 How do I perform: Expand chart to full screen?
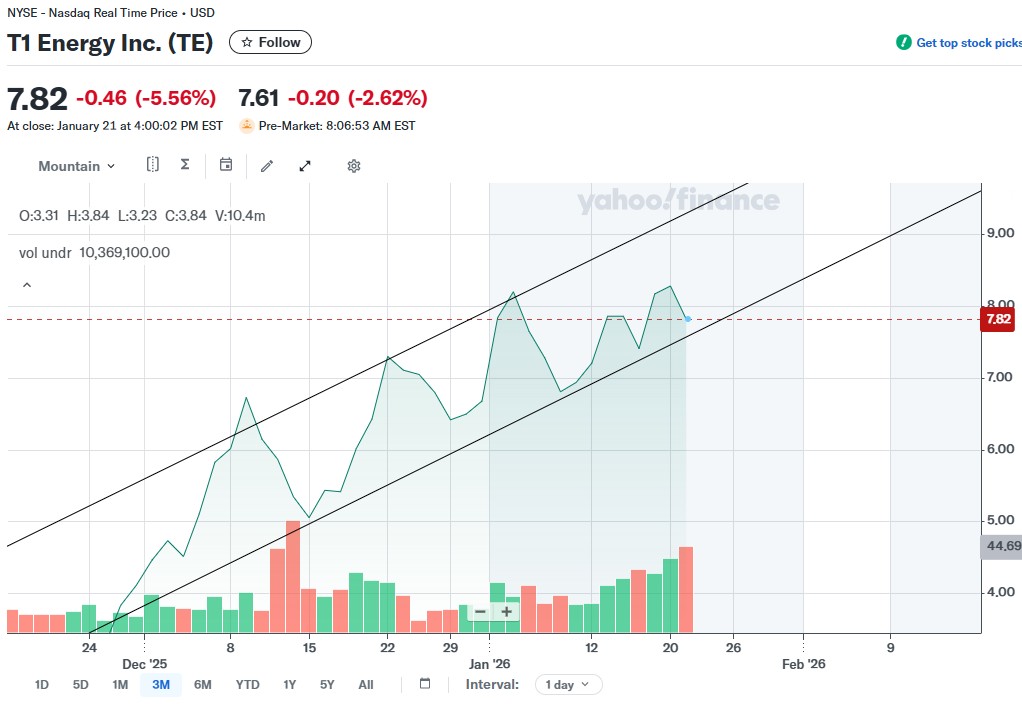[x=305, y=166]
